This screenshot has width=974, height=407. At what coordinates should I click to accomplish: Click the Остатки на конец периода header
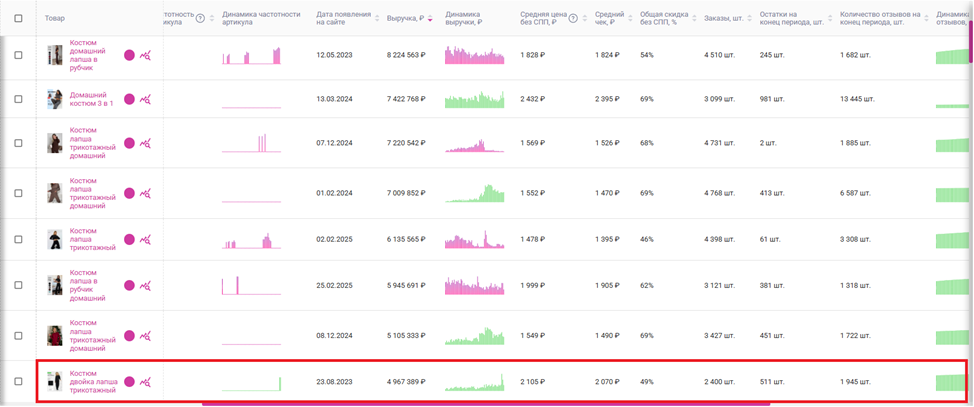791,18
